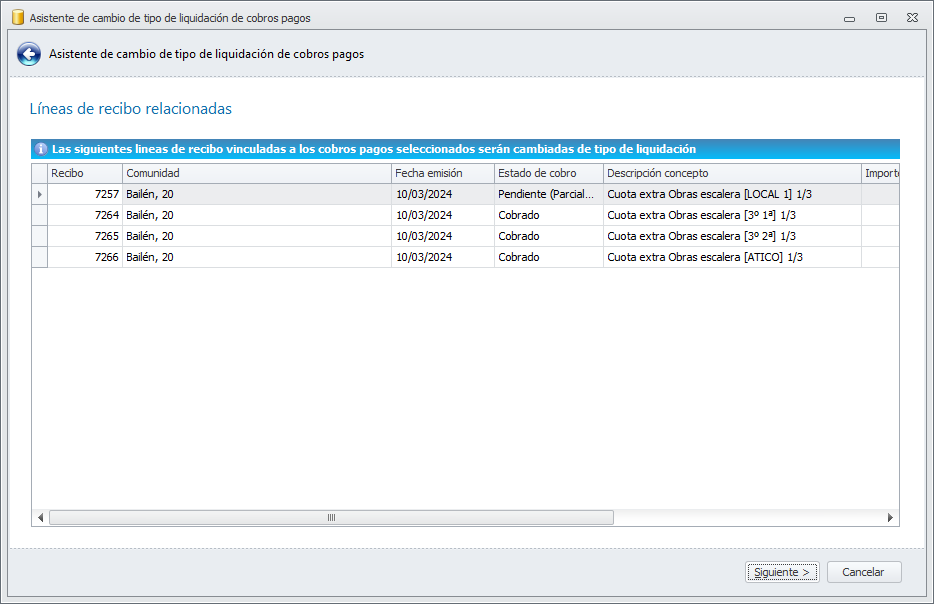Maximize the assistant window
The width and height of the screenshot is (934, 604).
pos(881,18)
